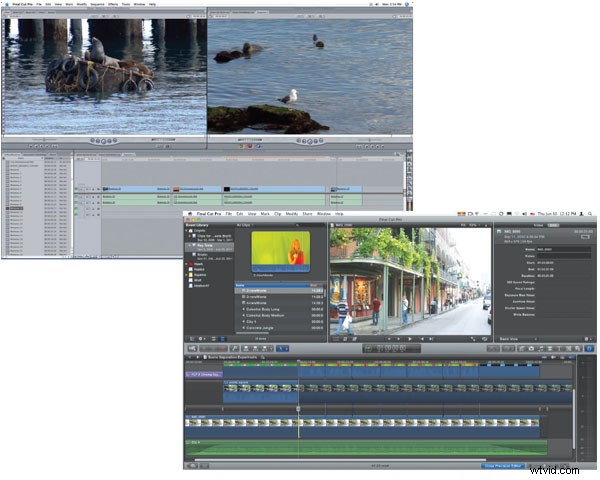
Task: Reject the clip with red X button
Action: point(223,349)
